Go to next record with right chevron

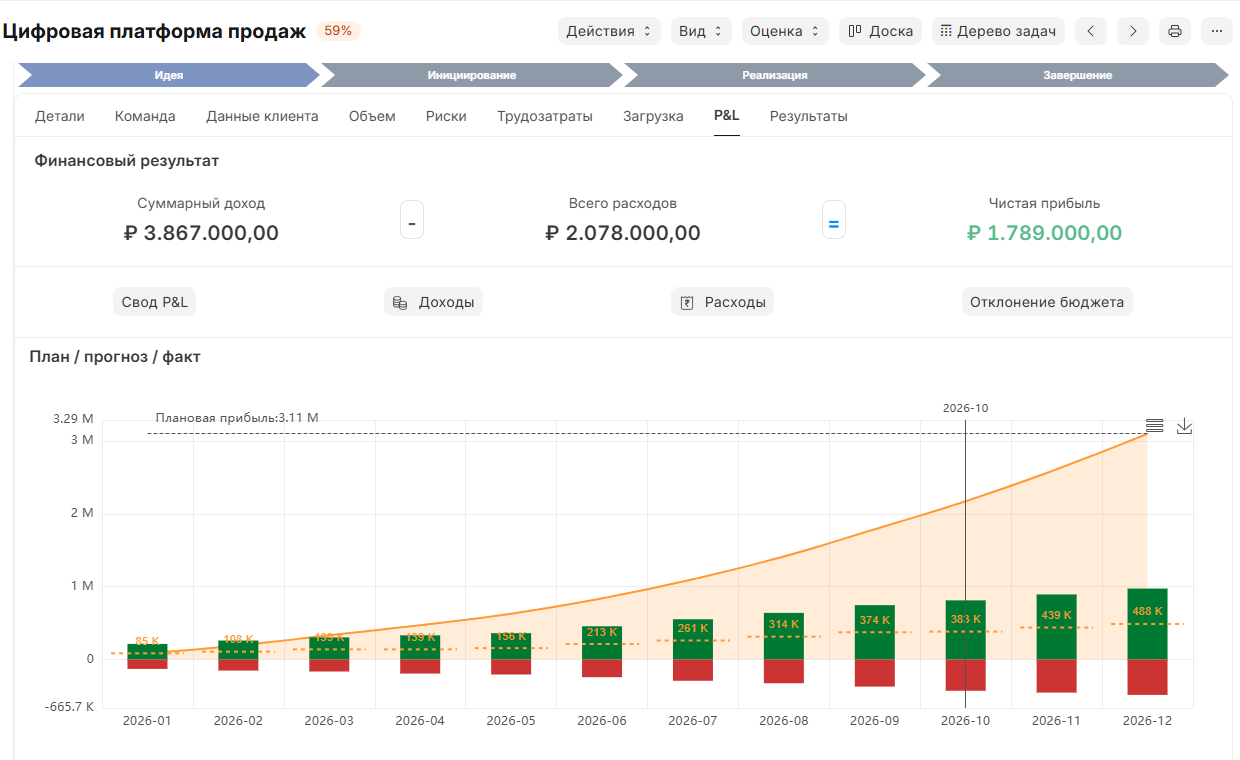coord(1133,31)
